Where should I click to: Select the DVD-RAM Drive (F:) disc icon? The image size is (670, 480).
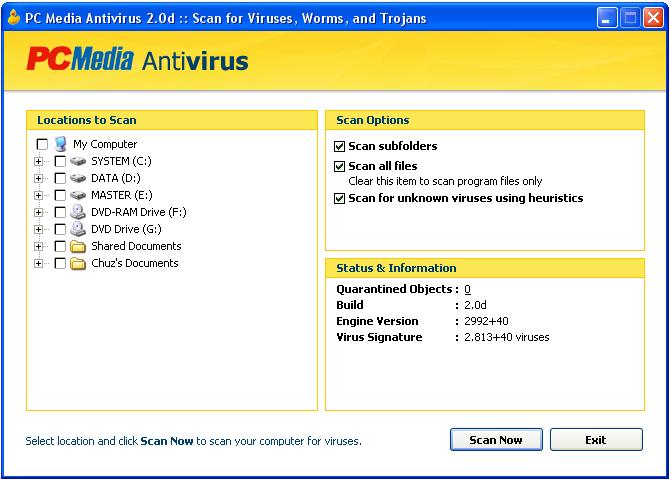[x=78, y=212]
